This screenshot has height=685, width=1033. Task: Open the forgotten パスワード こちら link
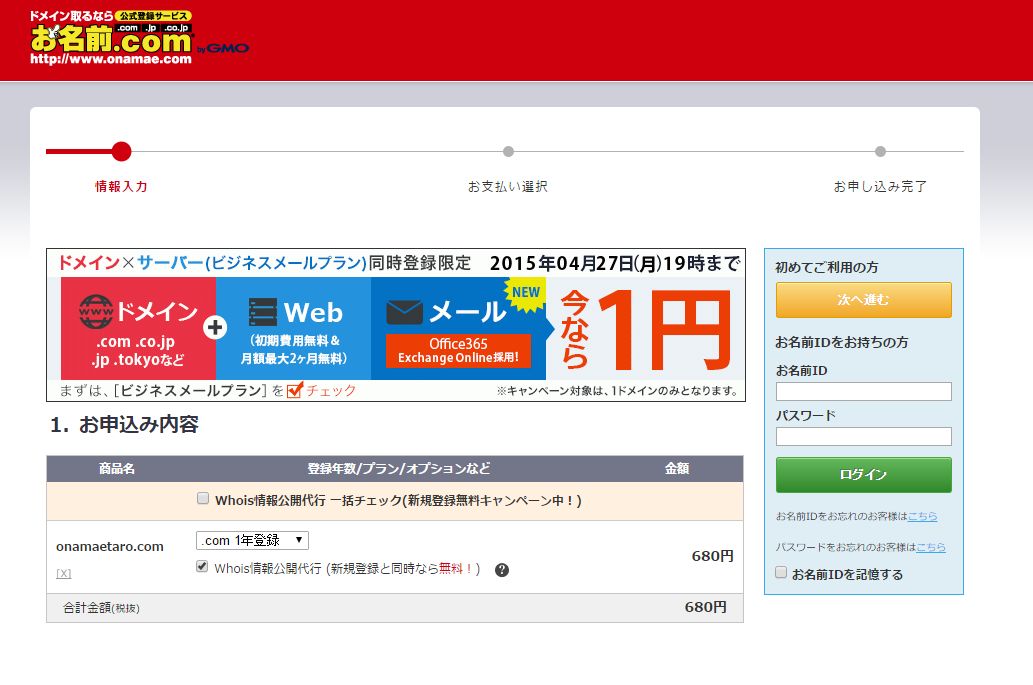coord(931,547)
